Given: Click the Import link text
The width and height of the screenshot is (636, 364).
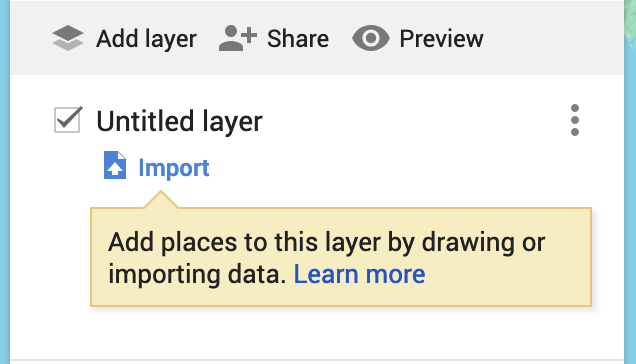Looking at the screenshot, I should [x=174, y=168].
